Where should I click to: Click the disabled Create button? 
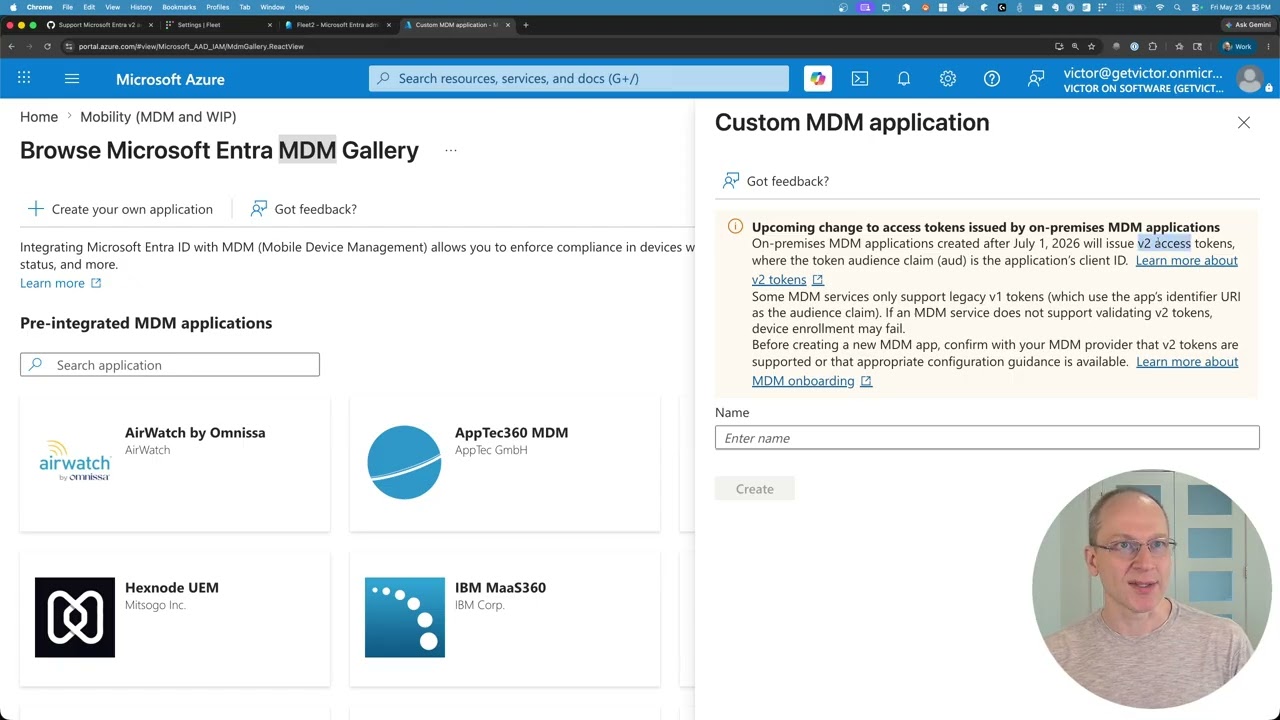click(x=755, y=488)
